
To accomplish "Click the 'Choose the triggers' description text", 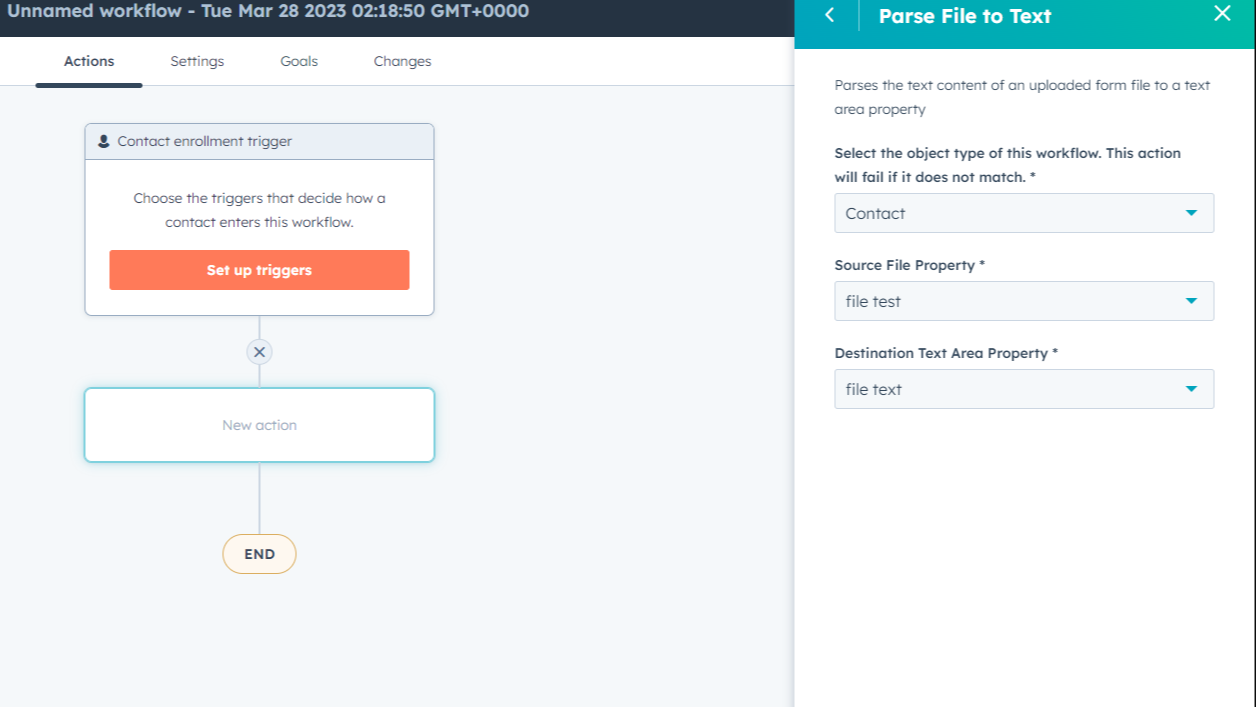I will coord(259,210).
